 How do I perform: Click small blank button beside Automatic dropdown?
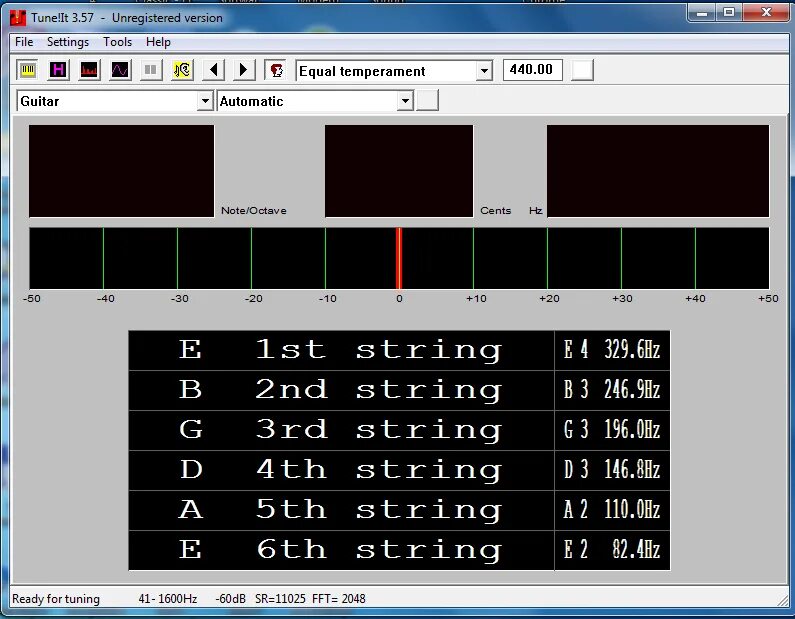pos(427,100)
